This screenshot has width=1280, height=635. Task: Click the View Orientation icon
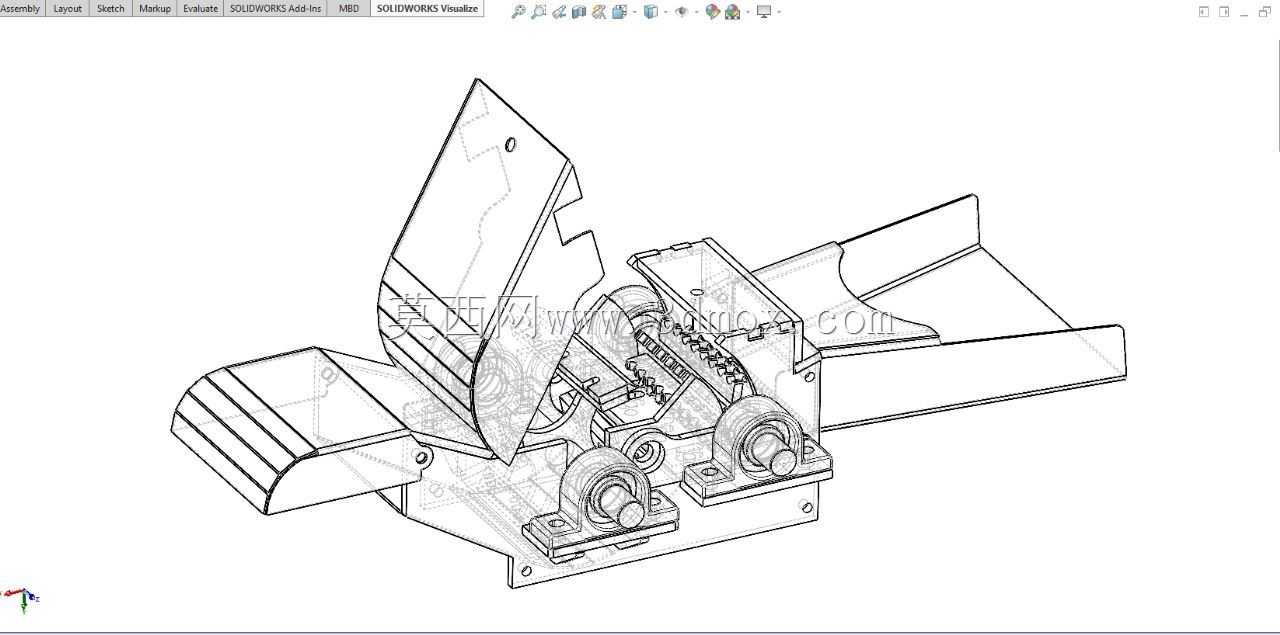click(x=619, y=12)
